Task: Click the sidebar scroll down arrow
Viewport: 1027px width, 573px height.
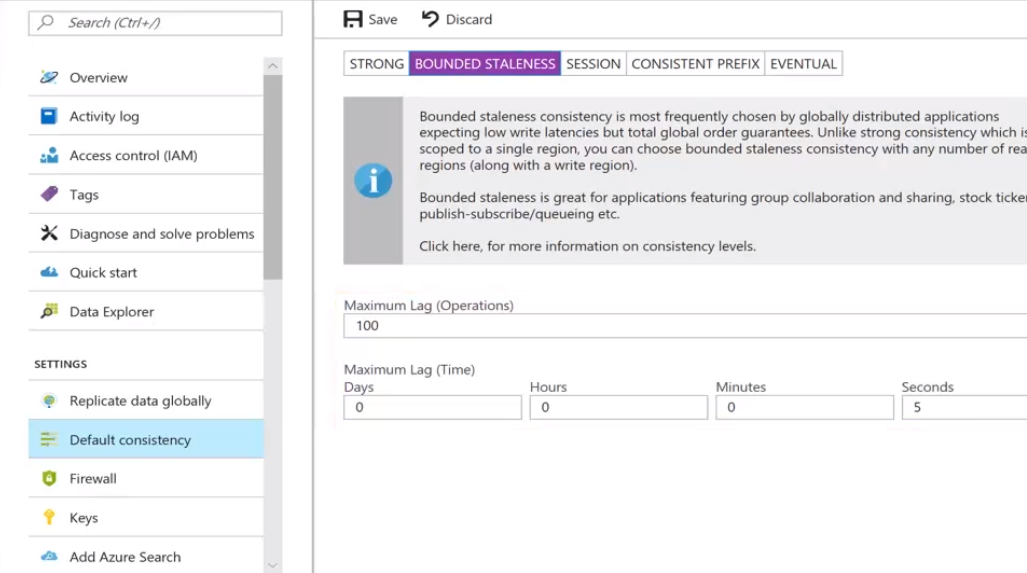Action: [x=273, y=565]
